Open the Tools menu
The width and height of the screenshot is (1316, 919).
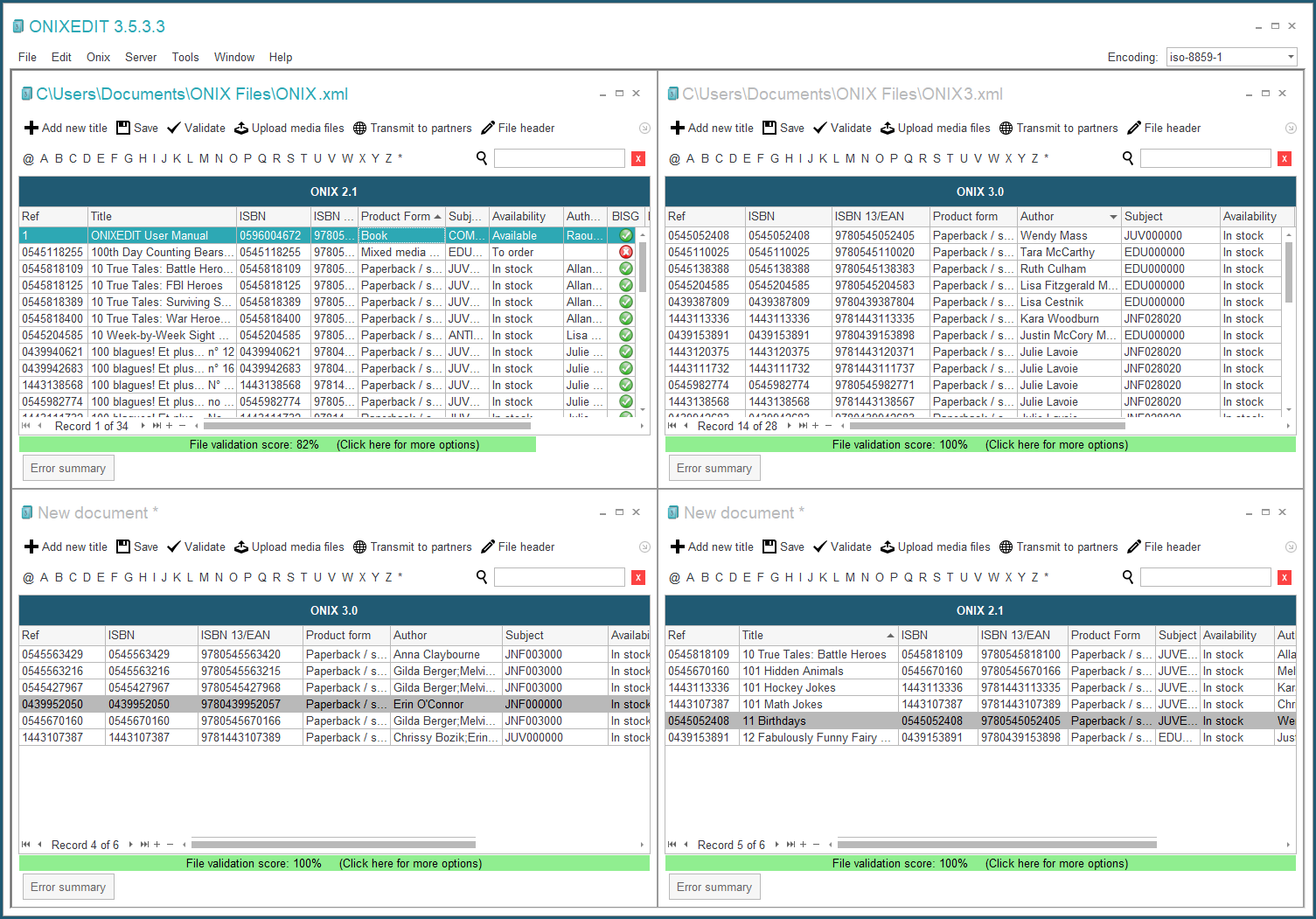185,57
